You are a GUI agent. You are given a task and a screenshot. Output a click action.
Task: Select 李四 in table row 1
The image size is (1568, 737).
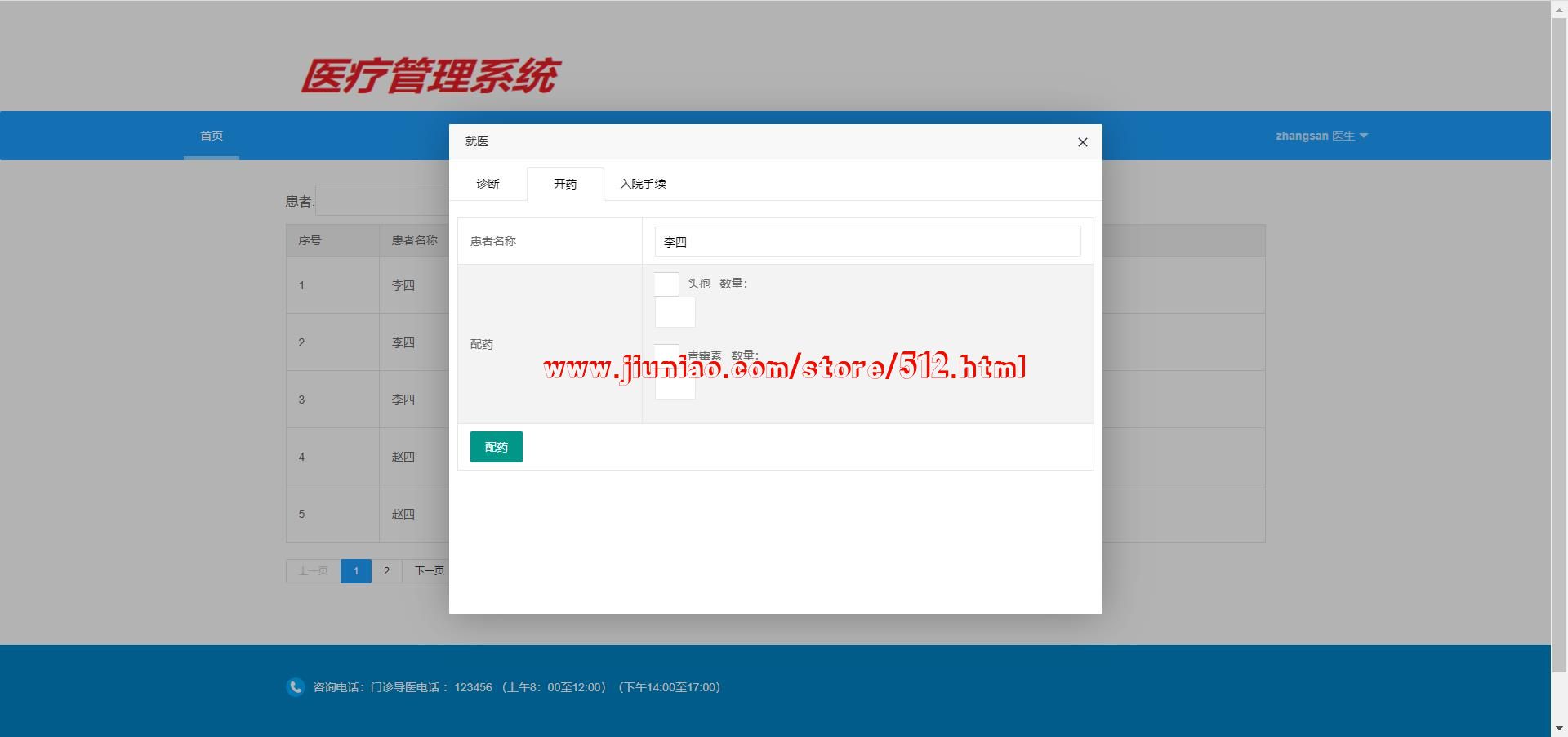tap(403, 285)
